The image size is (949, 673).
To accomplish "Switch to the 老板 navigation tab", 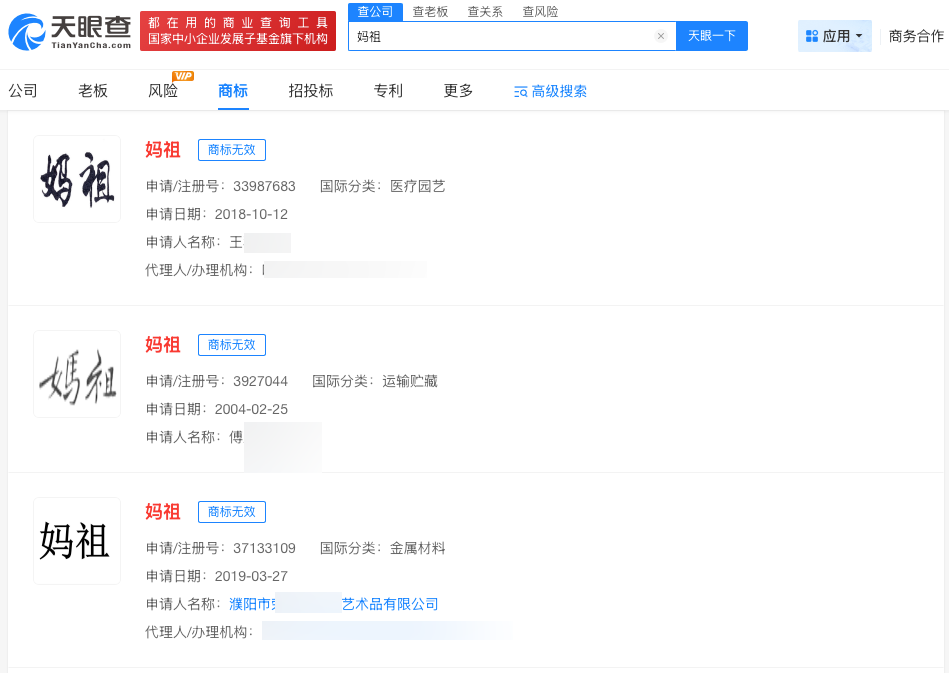I will 91,90.
